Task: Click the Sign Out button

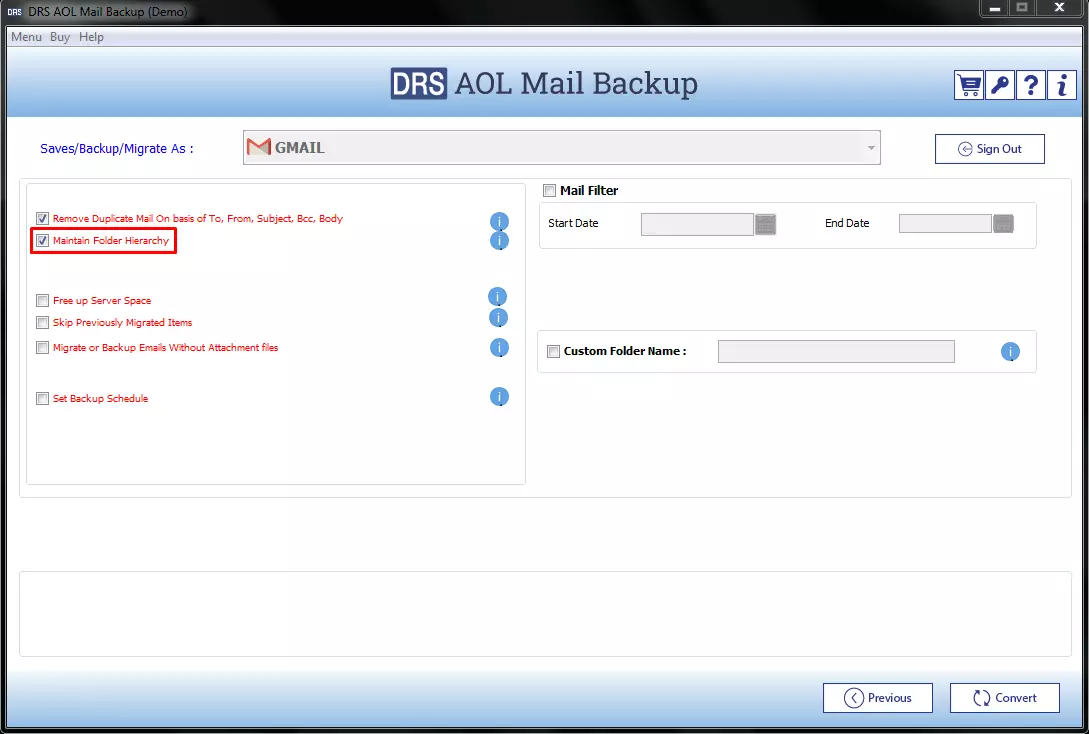Action: point(990,149)
